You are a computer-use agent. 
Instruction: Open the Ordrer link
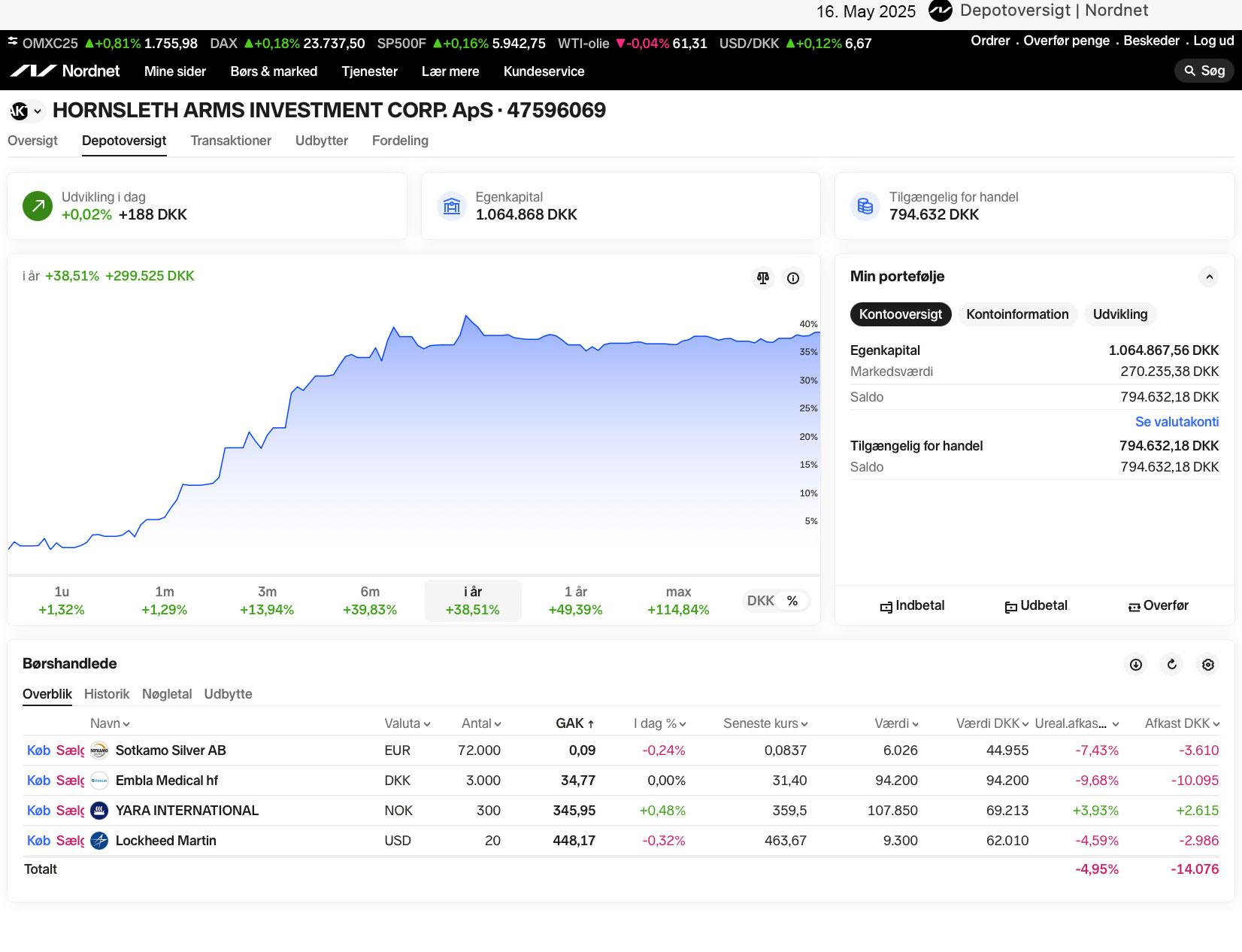(990, 41)
